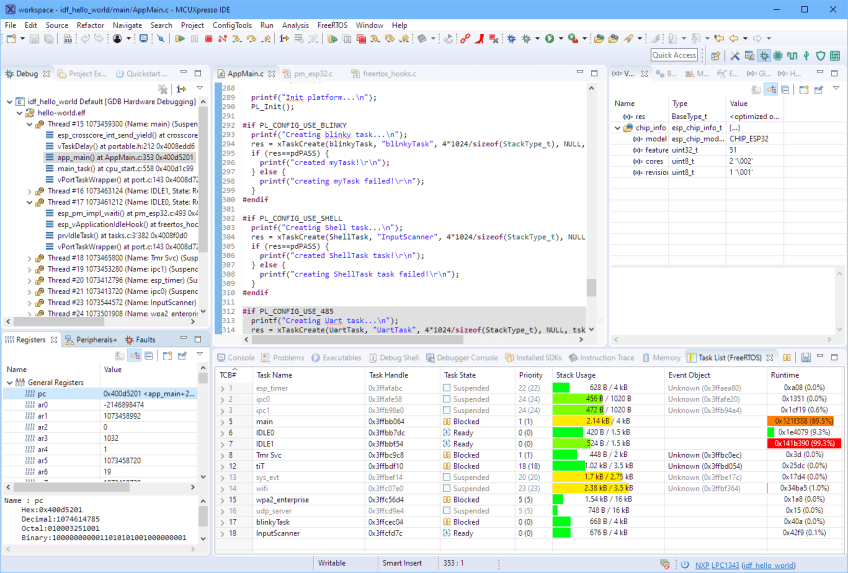Collapse Thread #15 main in Debug tree

[x=29, y=124]
